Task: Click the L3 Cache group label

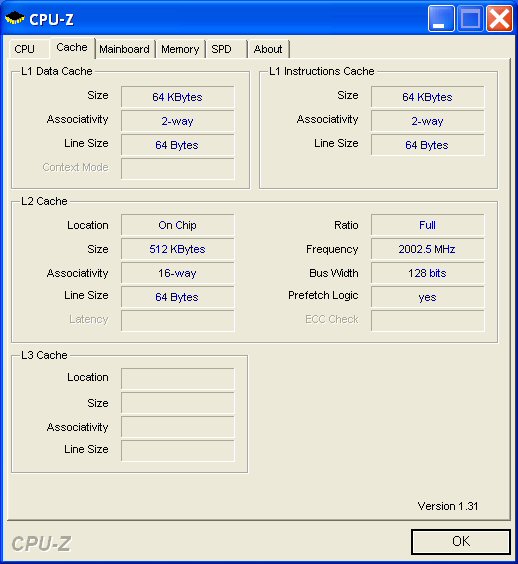Action: click(x=44, y=355)
